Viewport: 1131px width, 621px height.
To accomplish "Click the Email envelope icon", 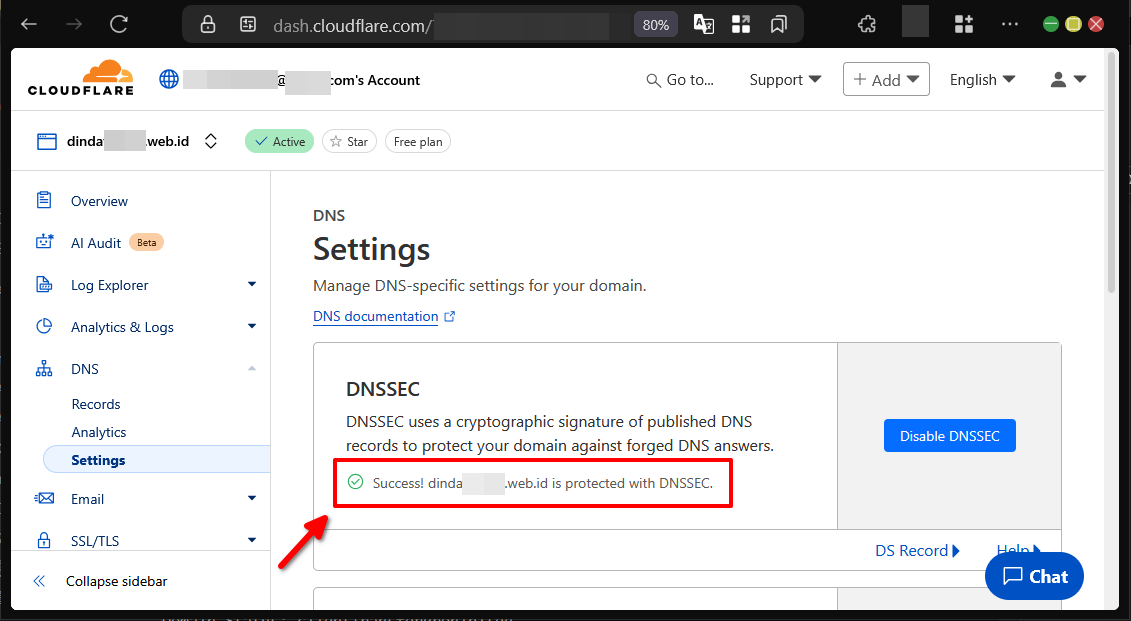I will pyautogui.click(x=44, y=498).
